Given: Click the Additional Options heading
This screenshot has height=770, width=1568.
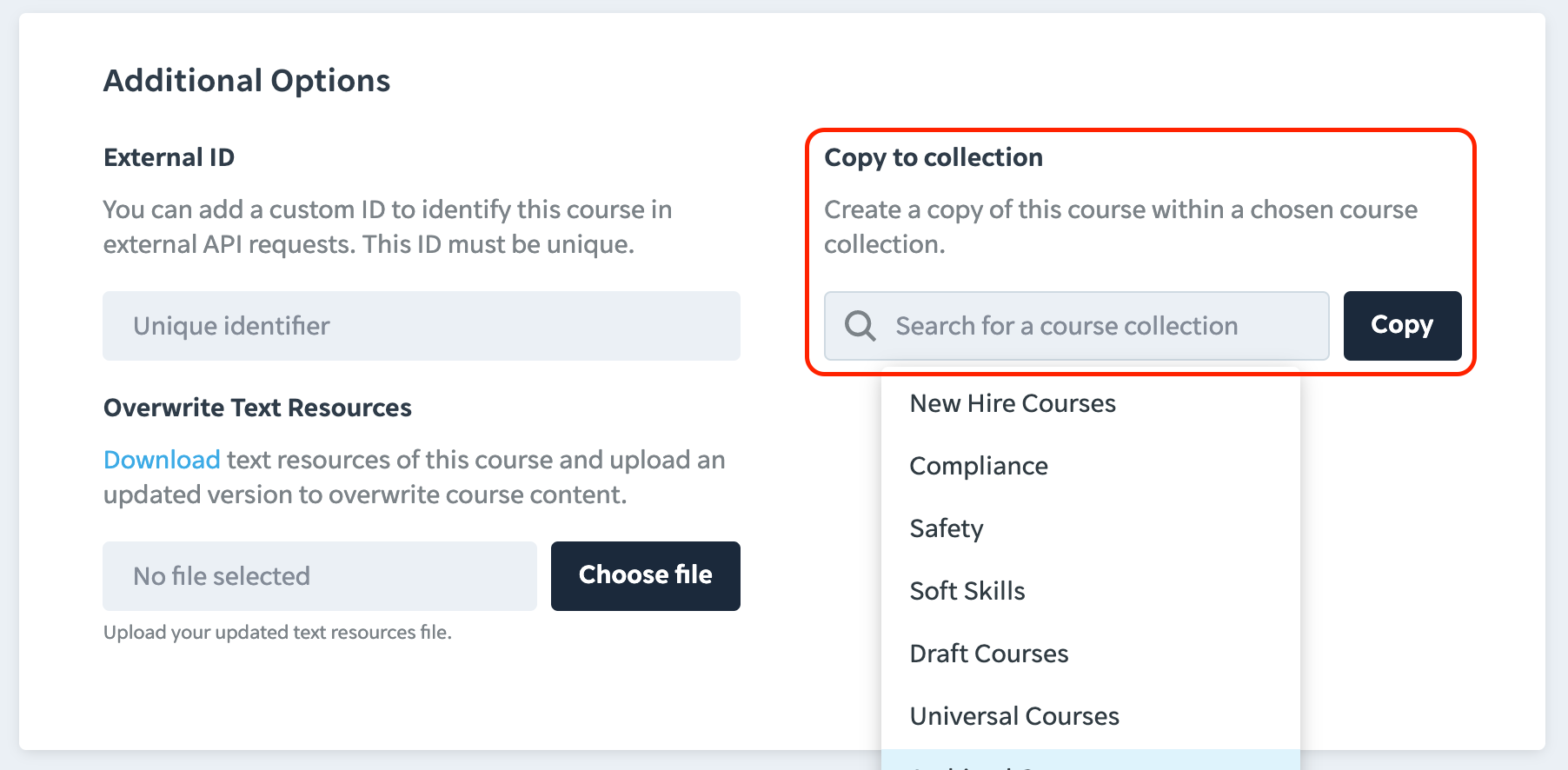Looking at the screenshot, I should (x=247, y=81).
